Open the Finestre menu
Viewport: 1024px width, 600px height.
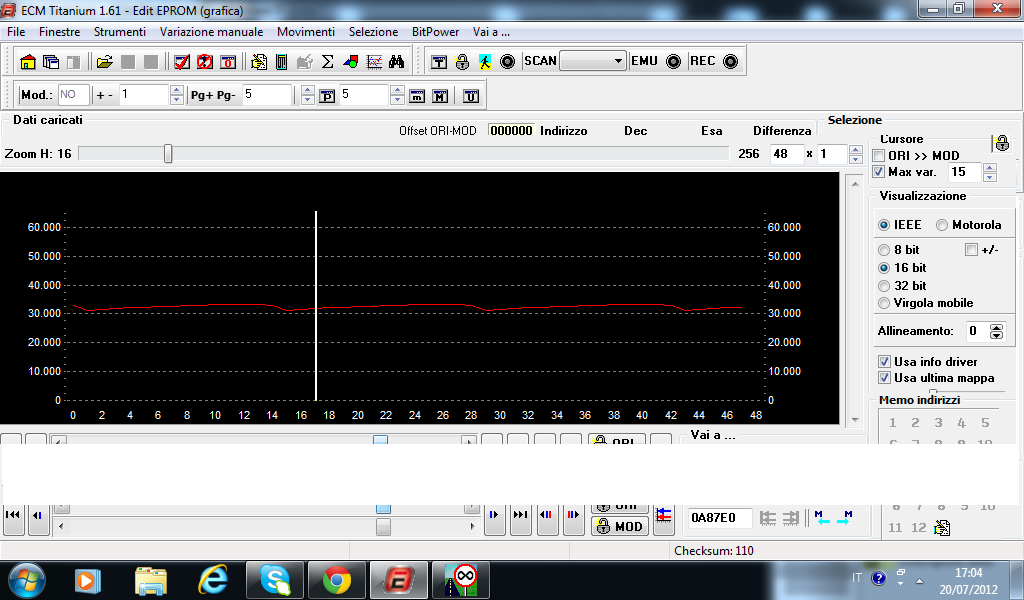pos(59,32)
